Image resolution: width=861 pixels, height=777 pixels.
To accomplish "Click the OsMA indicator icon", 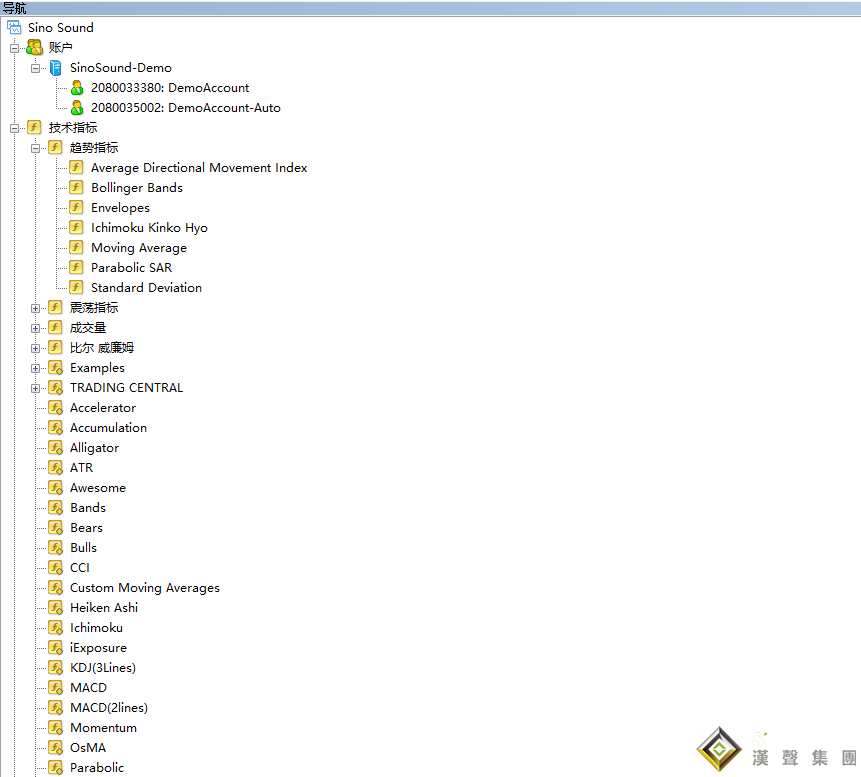I will click(x=55, y=747).
